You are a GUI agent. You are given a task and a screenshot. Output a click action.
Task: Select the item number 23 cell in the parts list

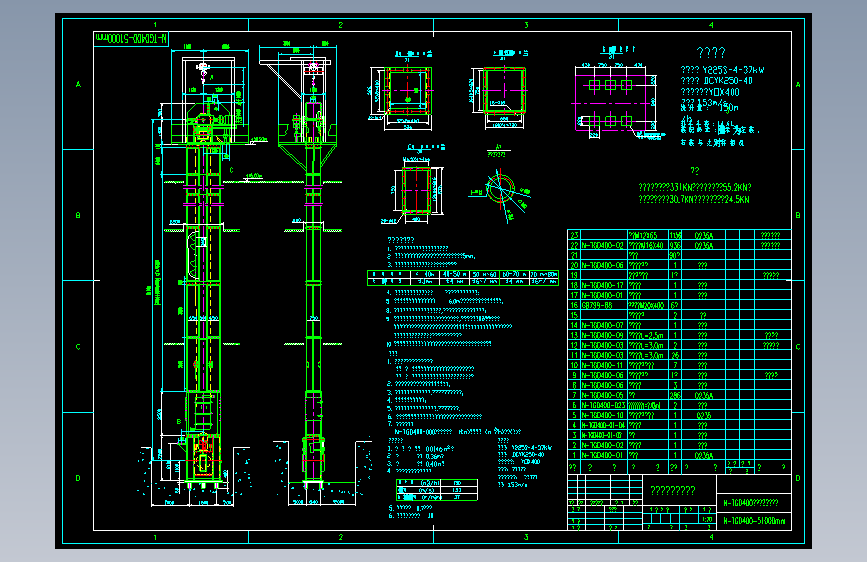click(574, 235)
